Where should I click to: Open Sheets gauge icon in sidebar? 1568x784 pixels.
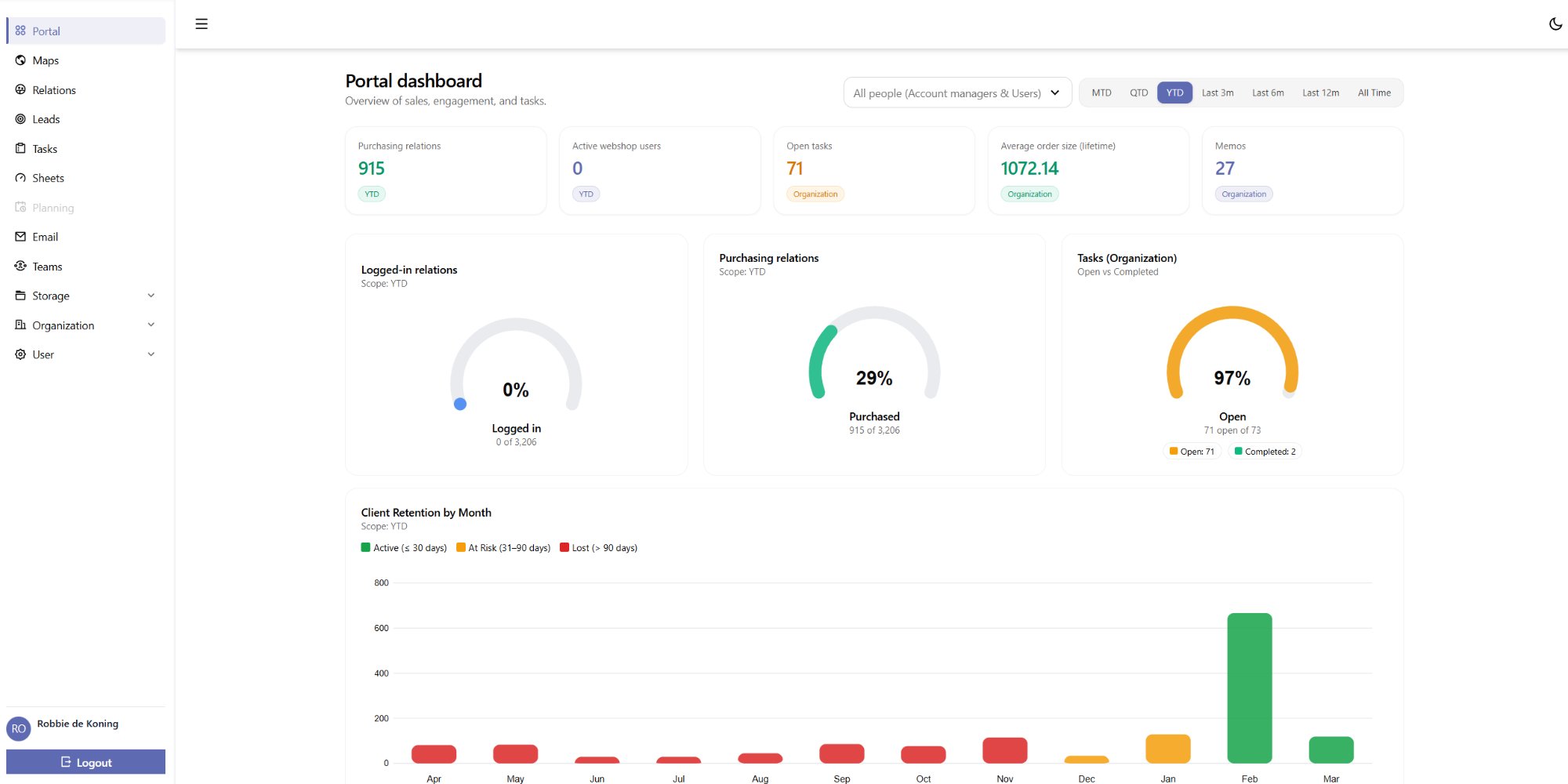point(20,178)
